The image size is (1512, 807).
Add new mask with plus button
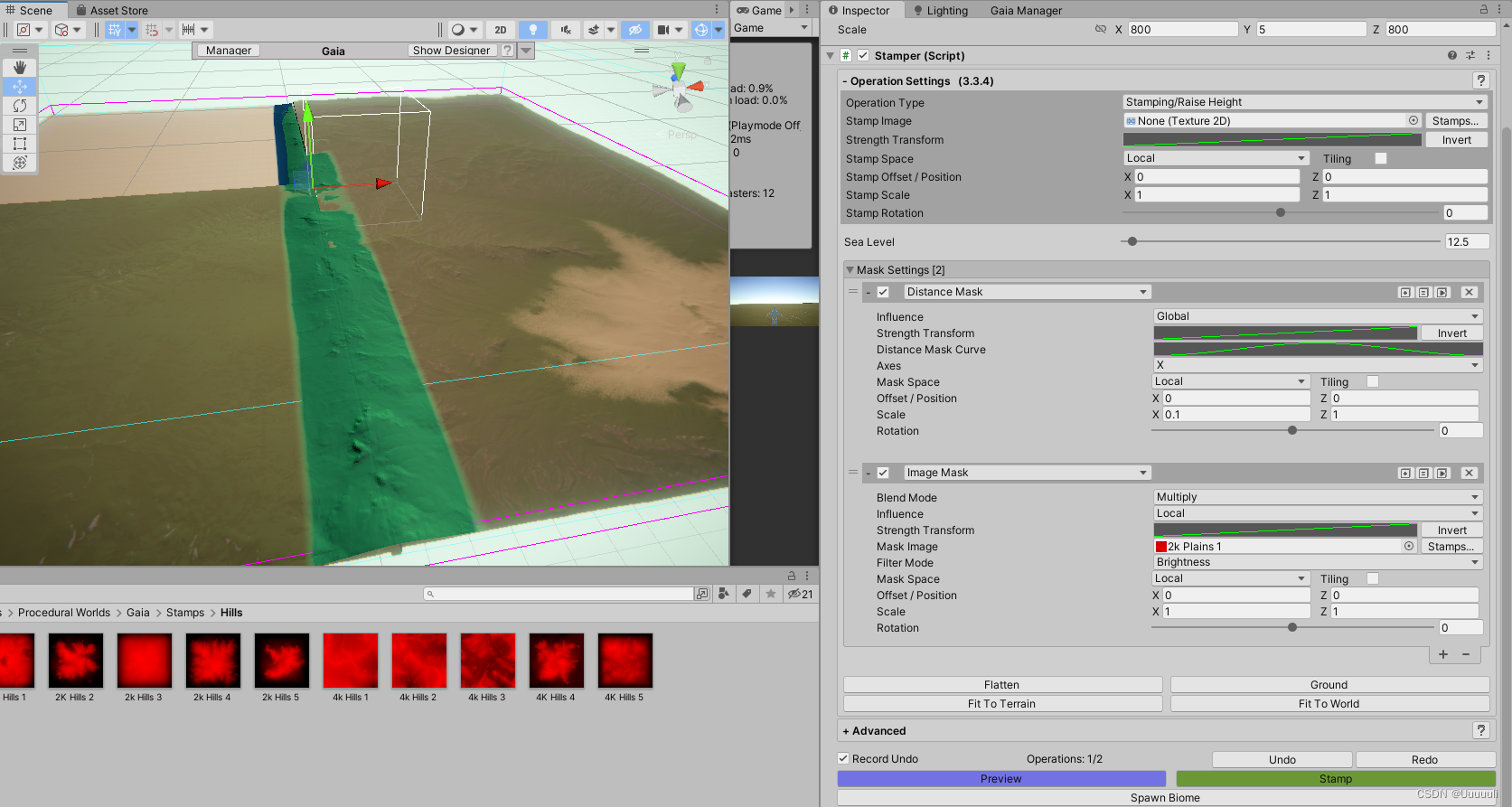tap(1443, 654)
